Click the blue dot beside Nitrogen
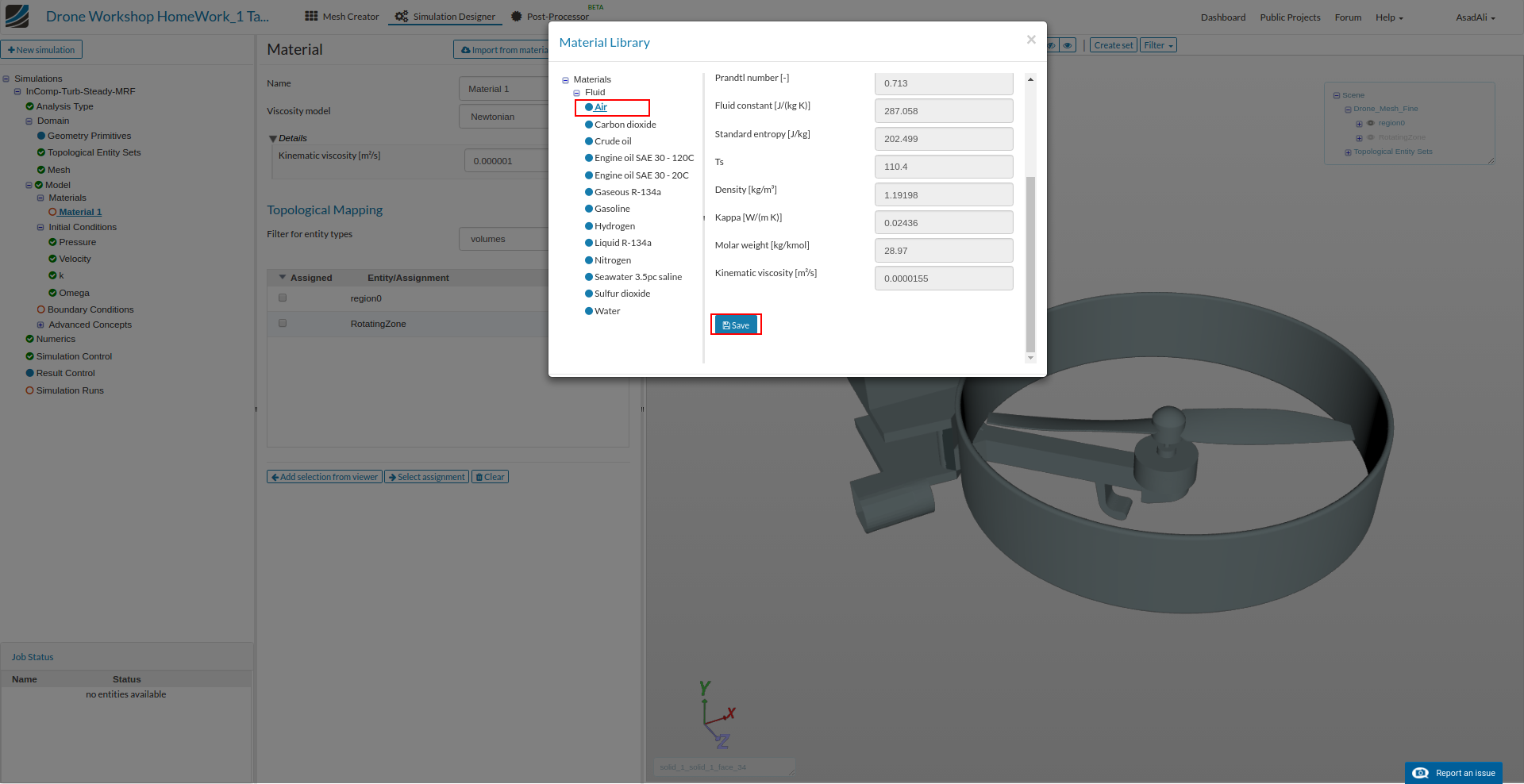 click(x=589, y=260)
